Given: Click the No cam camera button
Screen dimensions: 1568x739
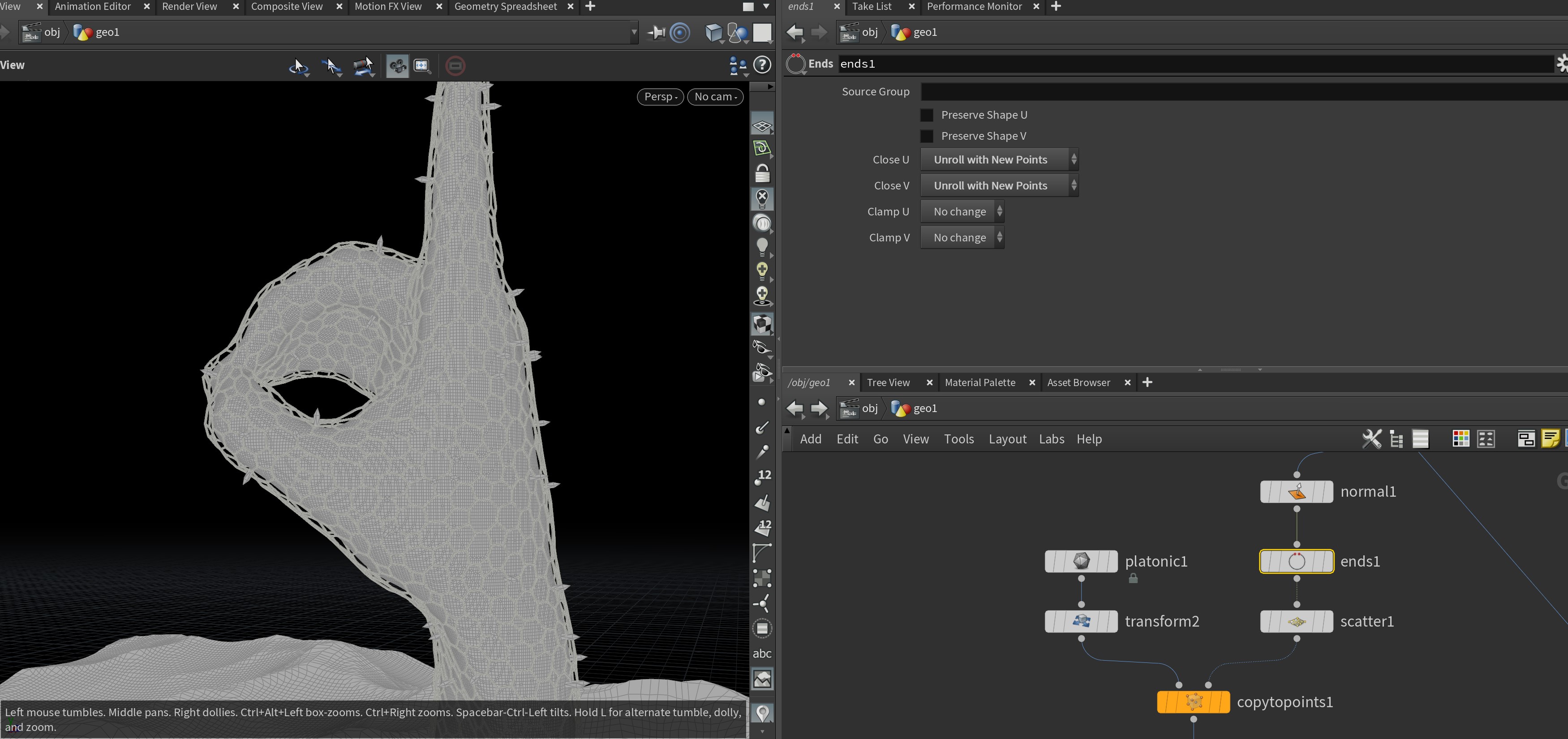Looking at the screenshot, I should pos(715,97).
